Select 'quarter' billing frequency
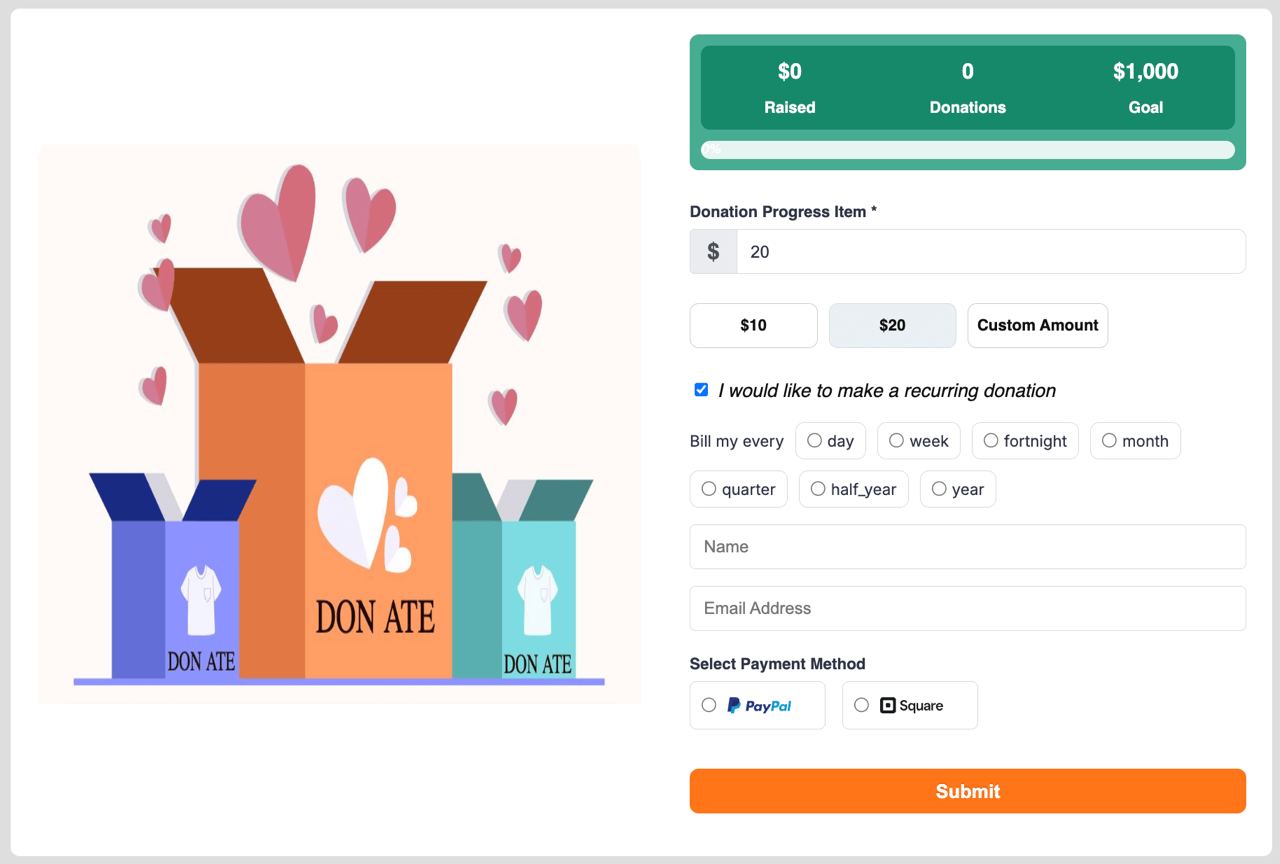The width and height of the screenshot is (1280, 864). point(708,488)
